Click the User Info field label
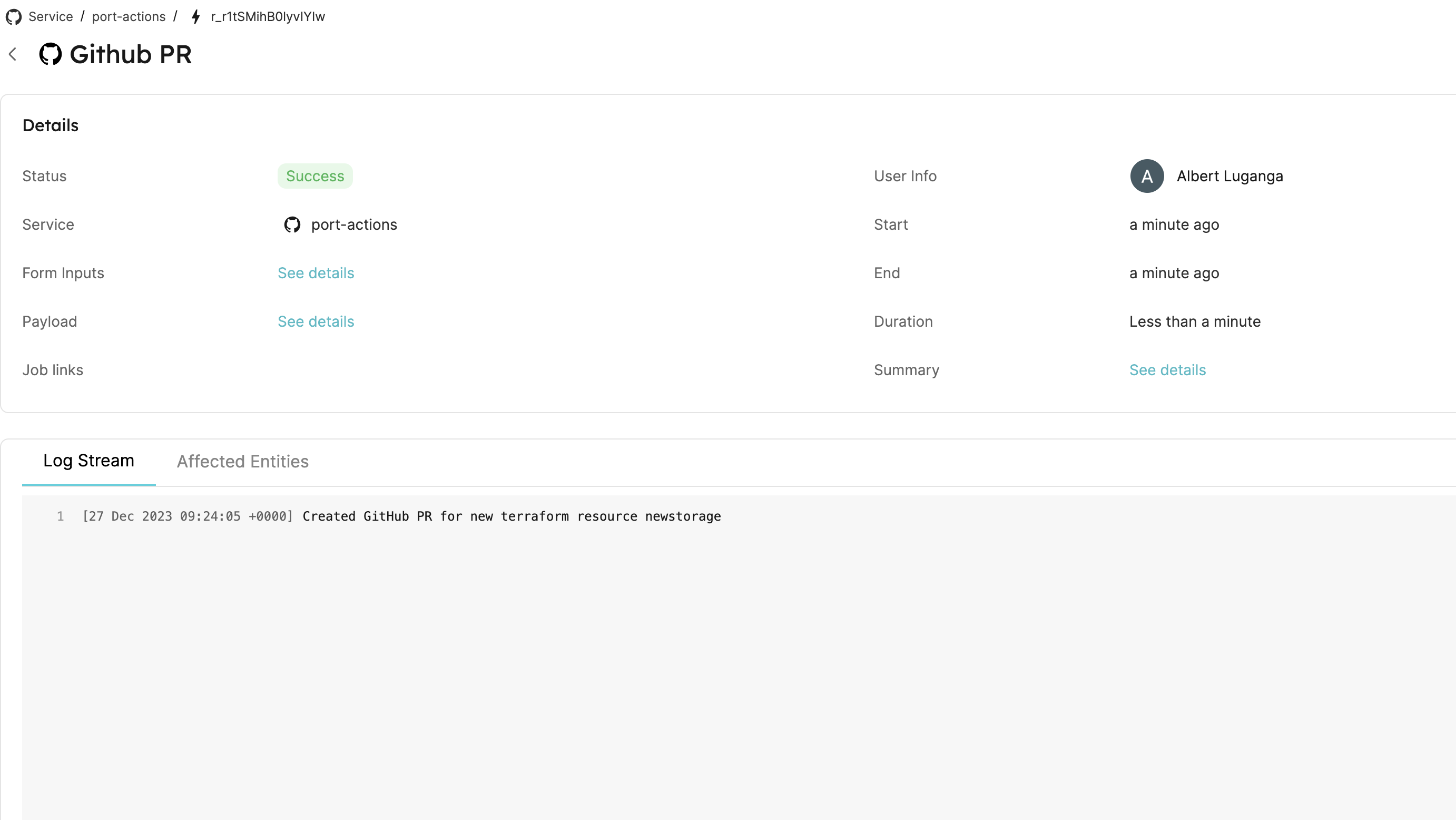Viewport: 1456px width, 820px height. (905, 176)
